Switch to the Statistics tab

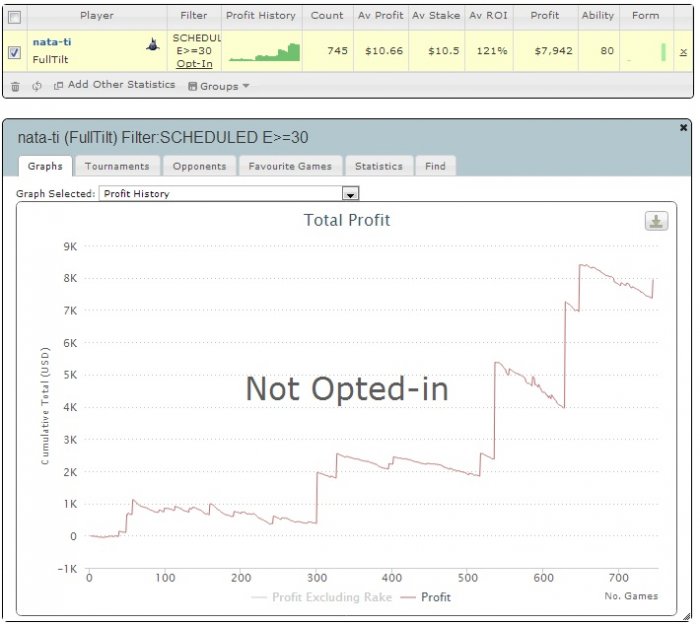click(379, 166)
